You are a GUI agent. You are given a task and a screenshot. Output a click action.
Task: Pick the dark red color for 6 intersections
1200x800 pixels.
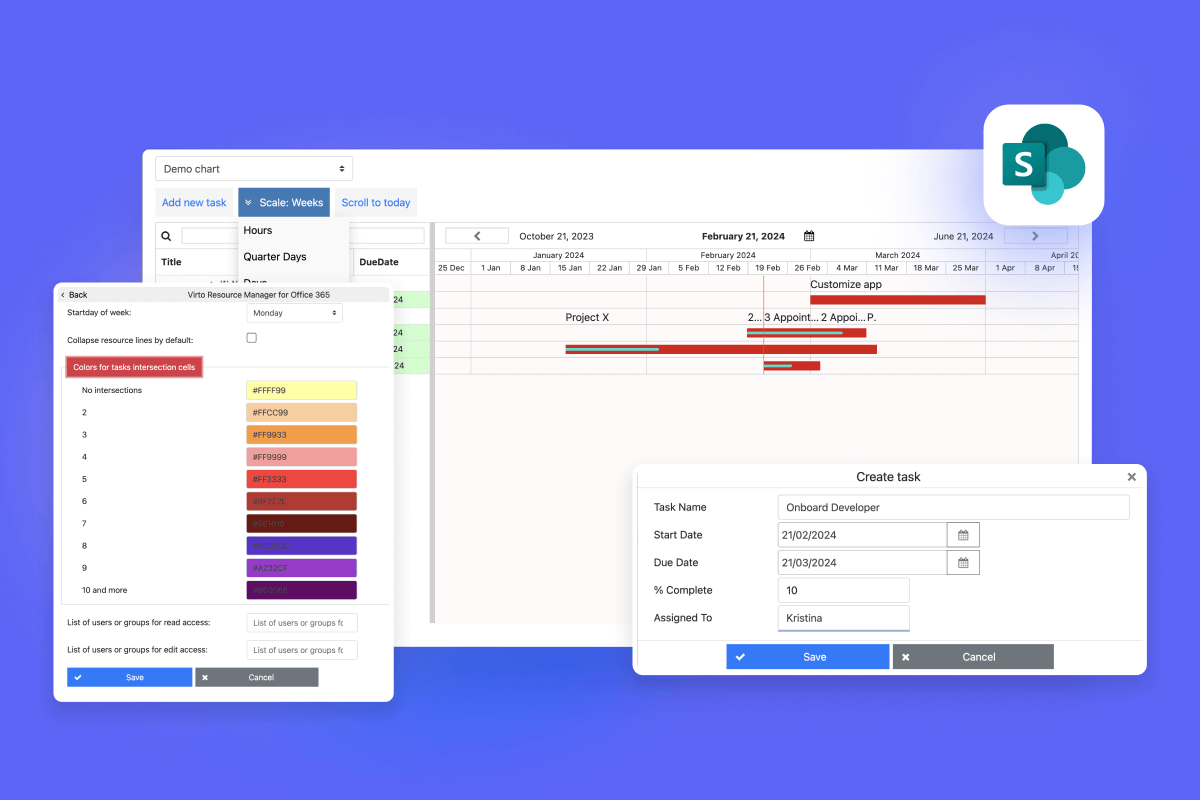point(301,502)
